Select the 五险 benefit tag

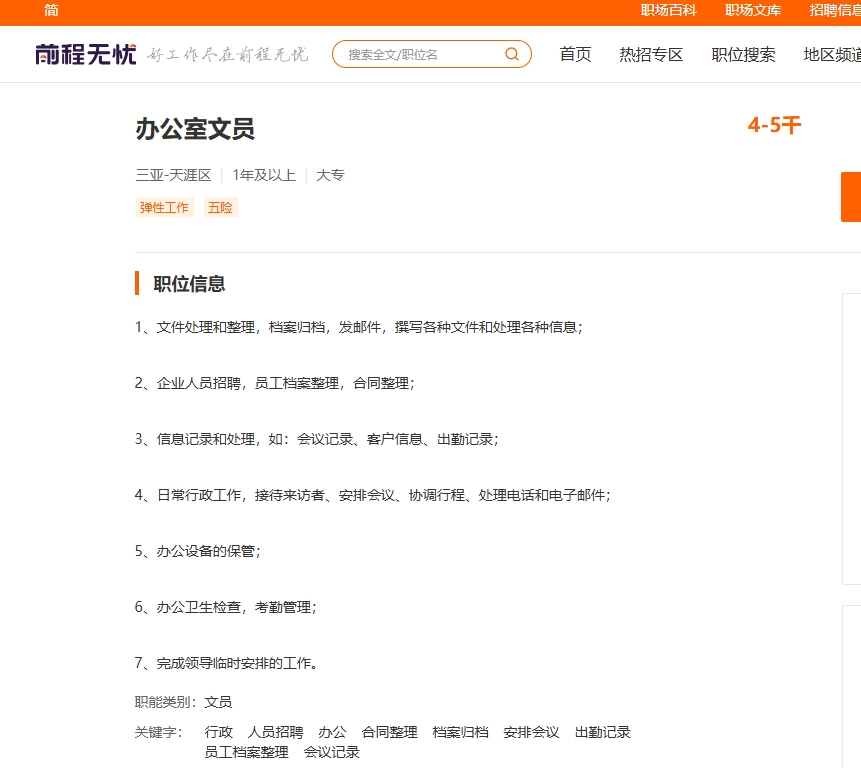(x=220, y=207)
